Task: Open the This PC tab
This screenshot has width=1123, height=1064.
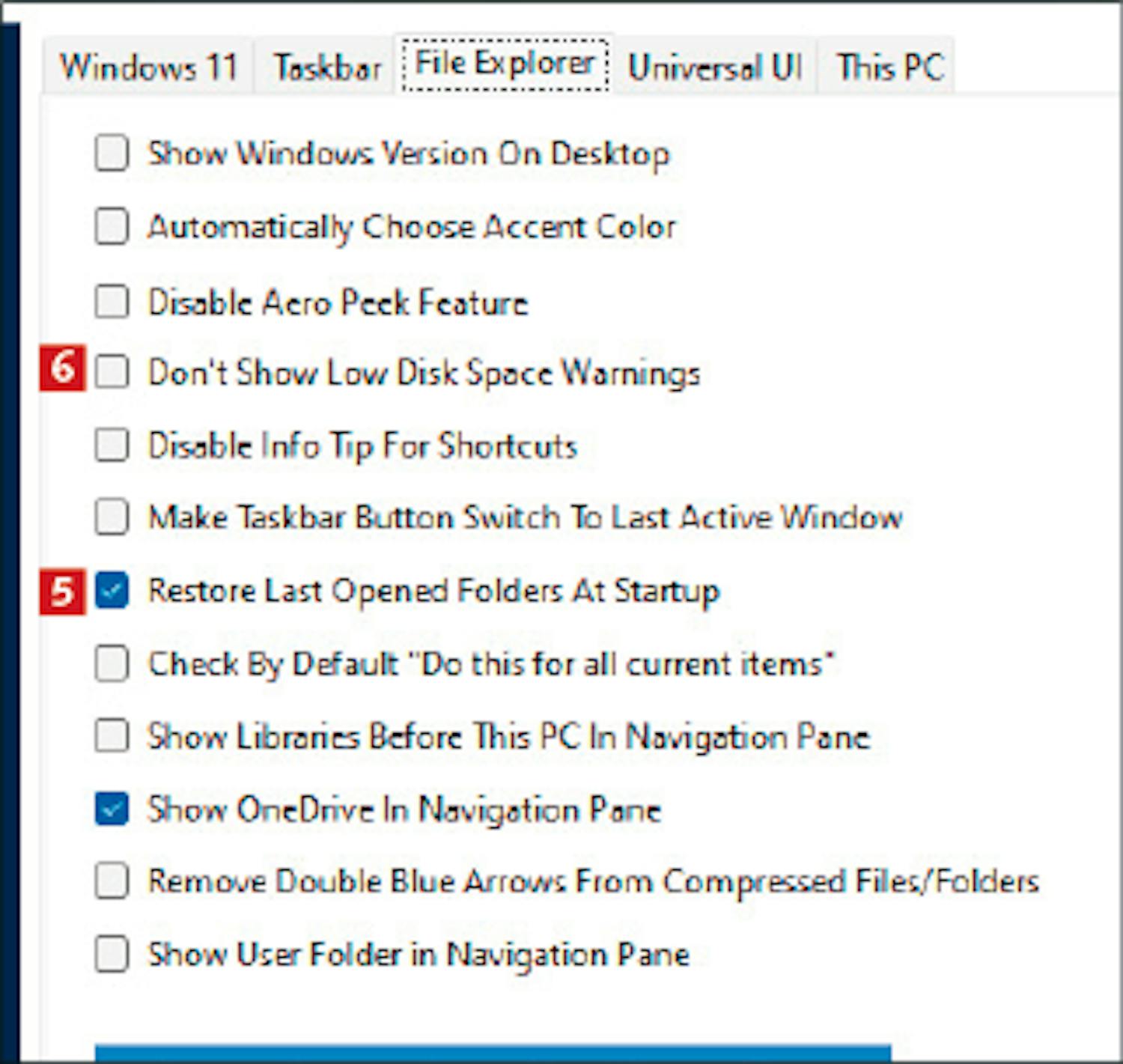Action: (x=889, y=67)
